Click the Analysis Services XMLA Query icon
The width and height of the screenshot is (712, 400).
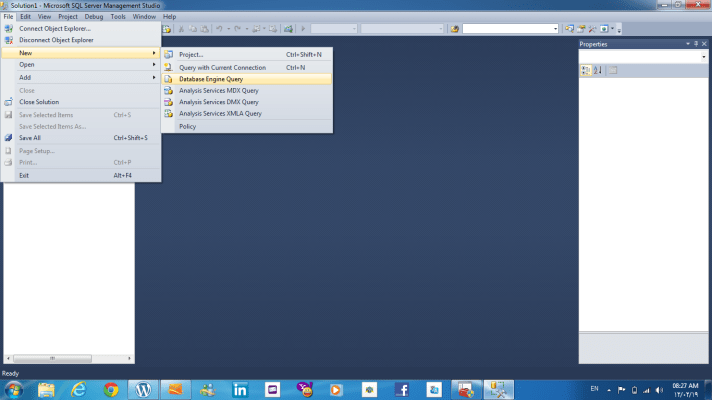tap(168, 114)
